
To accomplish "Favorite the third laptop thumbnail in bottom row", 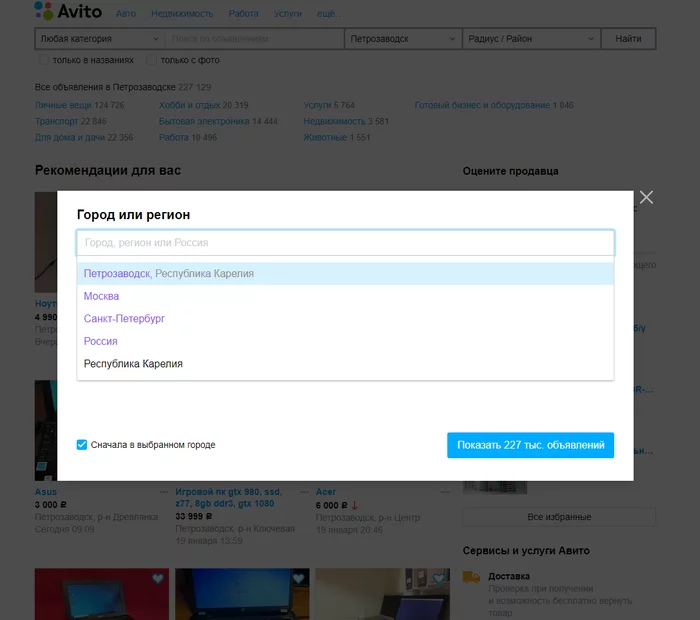I will click(x=438, y=578).
